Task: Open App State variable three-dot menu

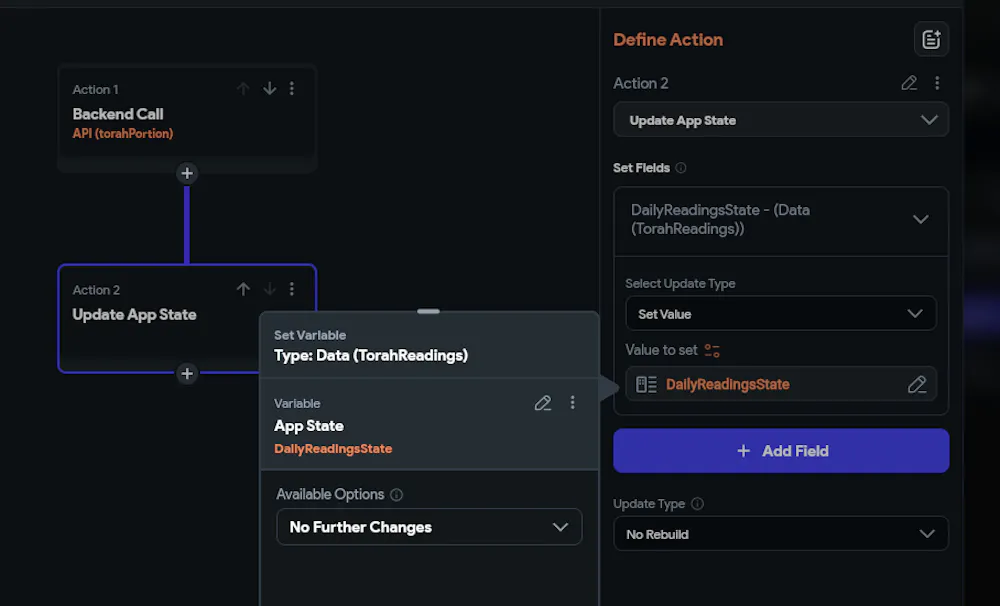Action: click(573, 403)
